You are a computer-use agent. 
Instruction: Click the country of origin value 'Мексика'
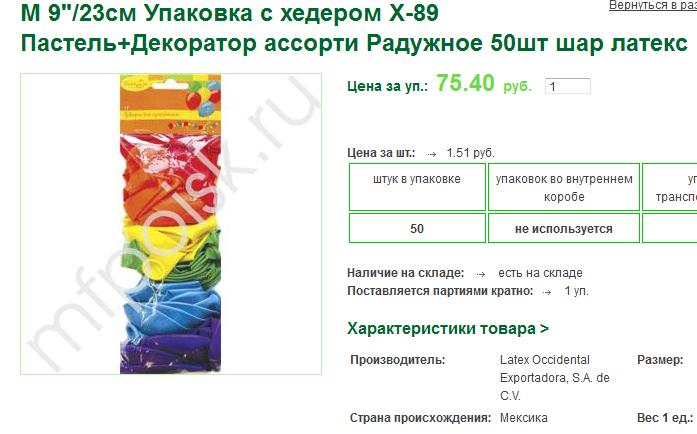[524, 418]
